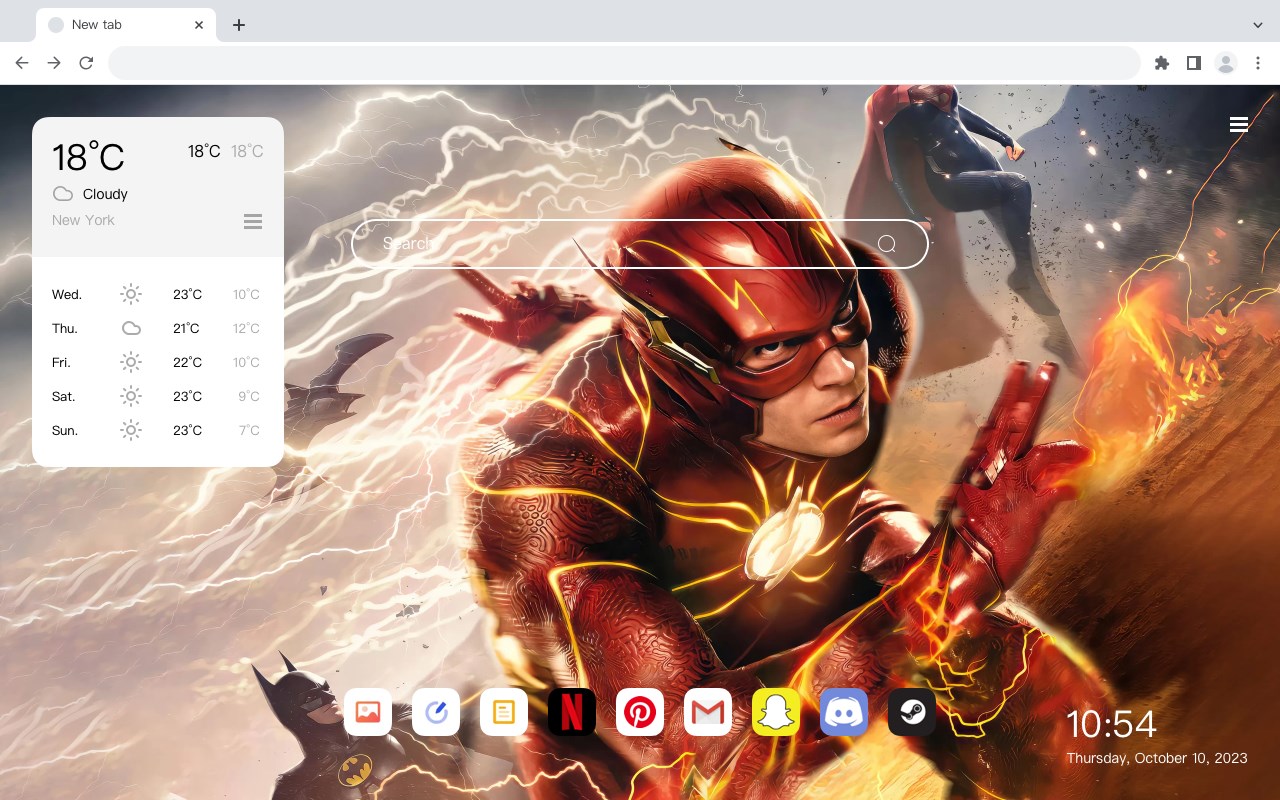The height and width of the screenshot is (800, 1280).
Task: Click the search magnifier icon
Action: click(887, 243)
